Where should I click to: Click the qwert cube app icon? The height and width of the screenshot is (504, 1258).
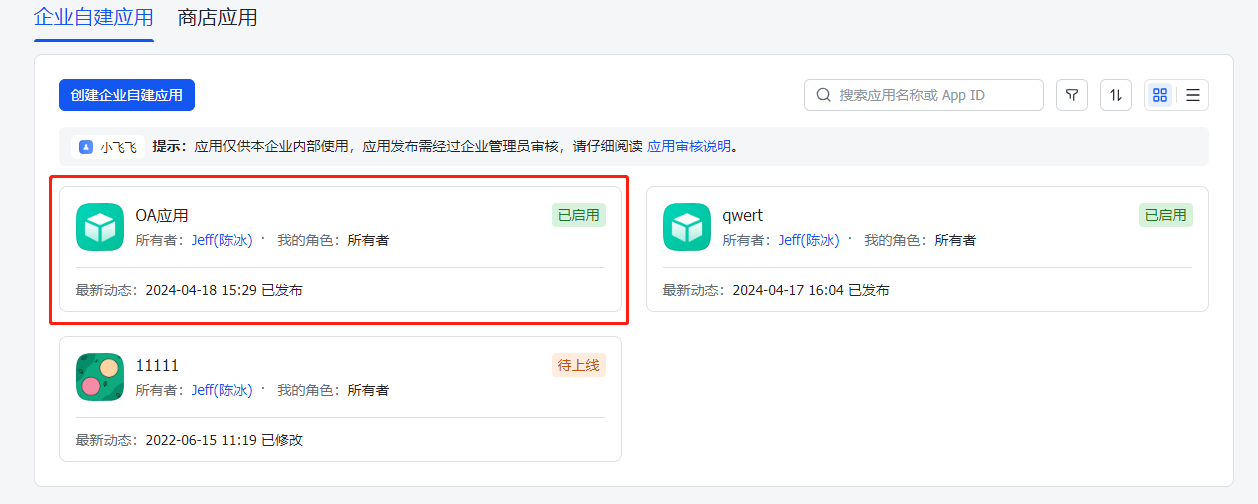(x=687, y=227)
